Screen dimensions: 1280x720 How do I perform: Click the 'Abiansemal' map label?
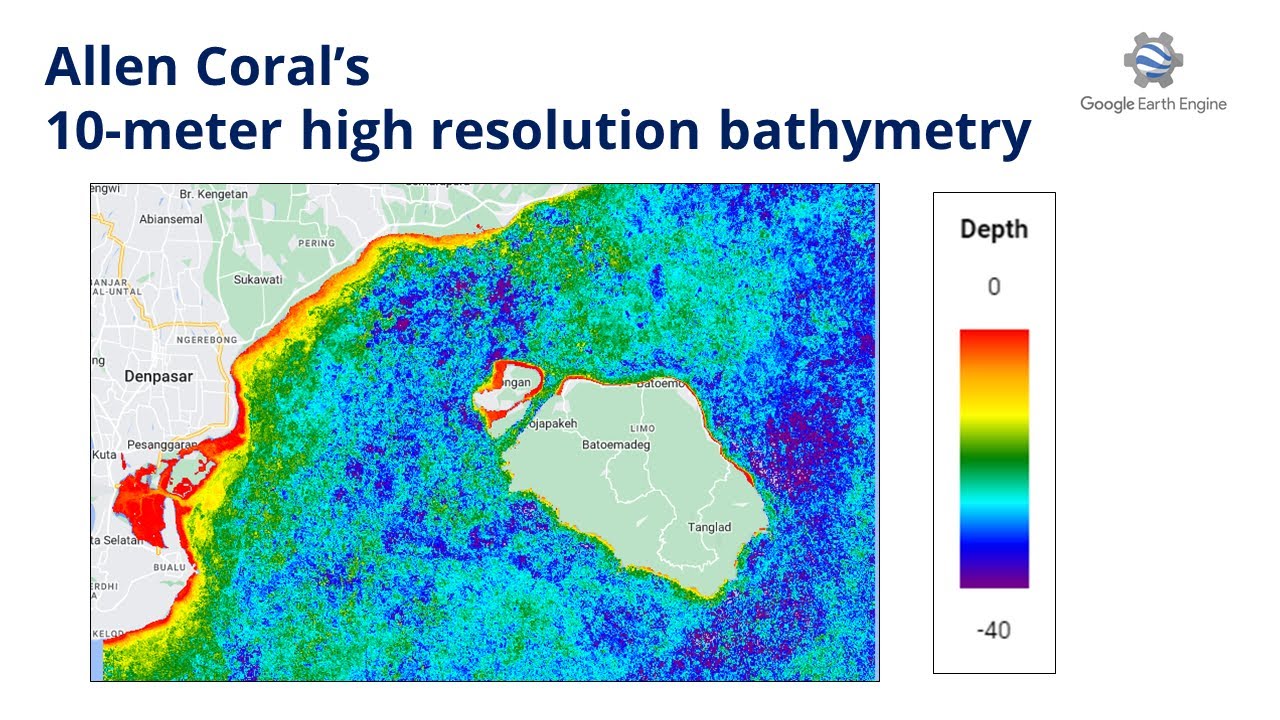171,219
